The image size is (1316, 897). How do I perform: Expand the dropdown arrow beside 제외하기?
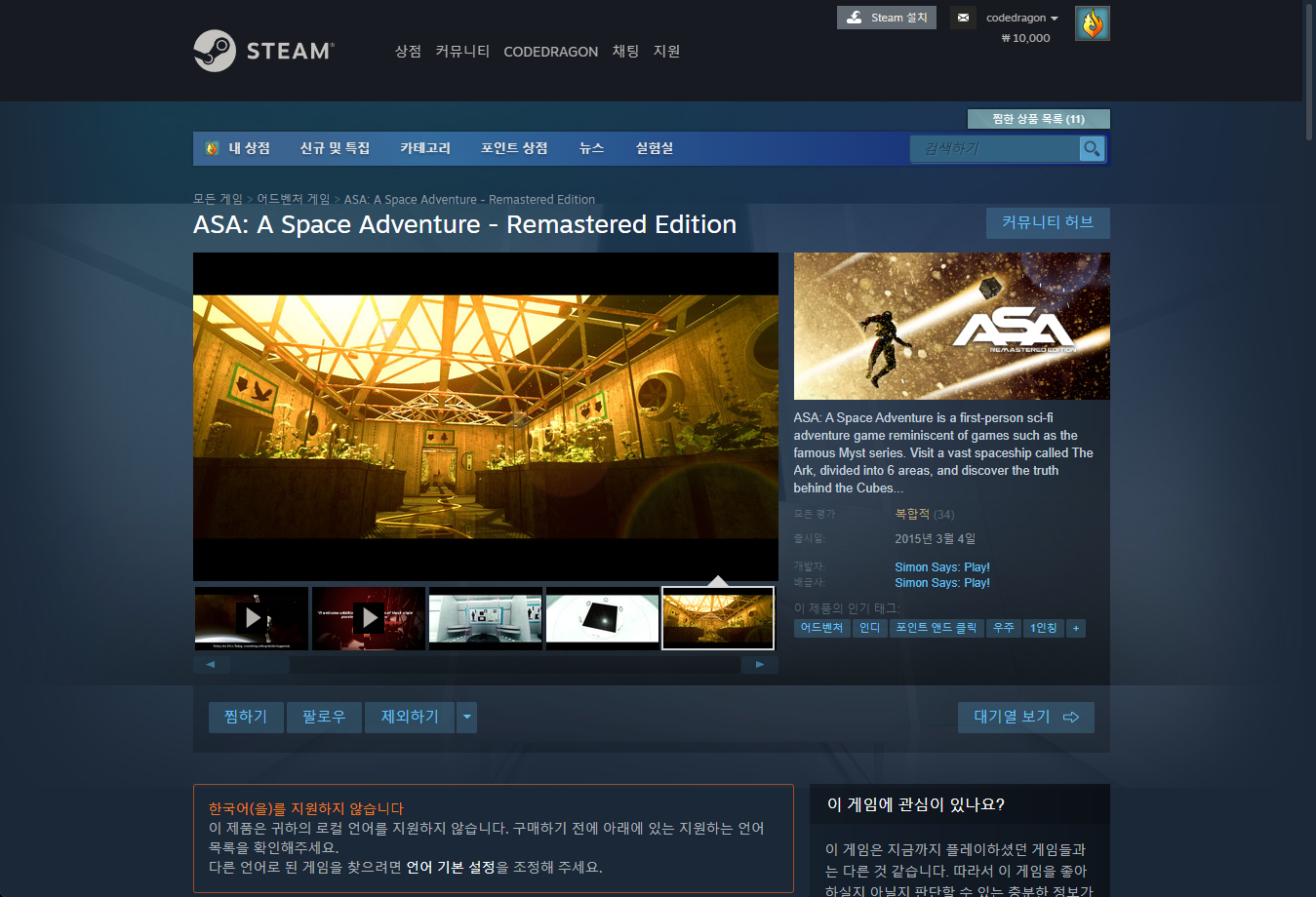[x=467, y=717]
